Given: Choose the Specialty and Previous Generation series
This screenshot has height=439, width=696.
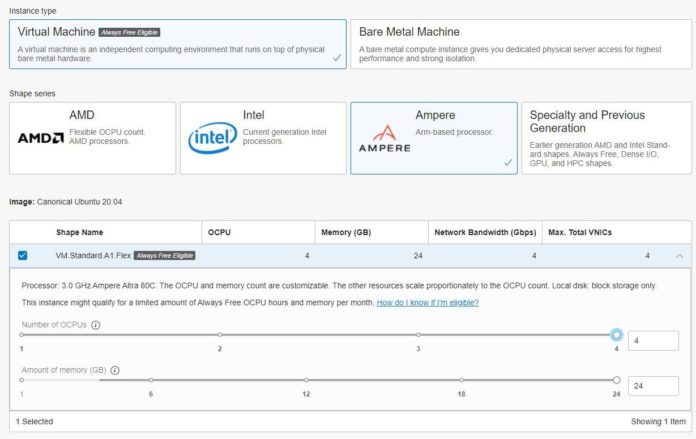Looking at the screenshot, I should (605, 138).
